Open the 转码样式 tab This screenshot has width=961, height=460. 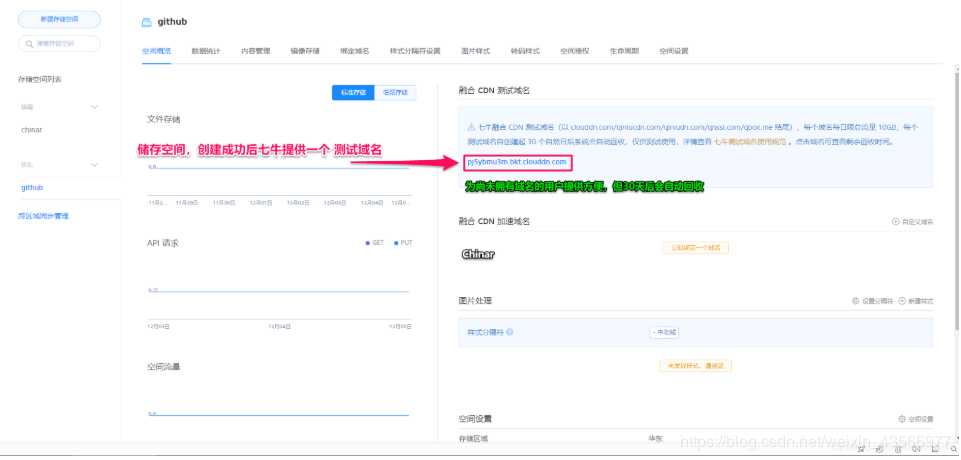click(x=525, y=51)
